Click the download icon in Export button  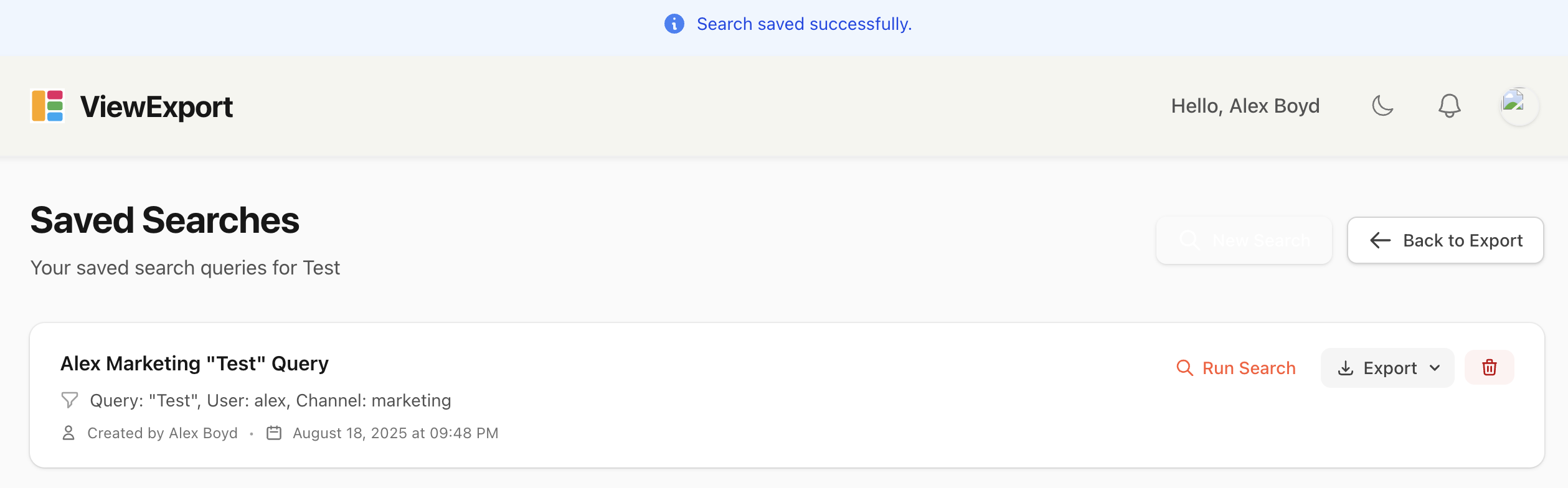(1346, 368)
